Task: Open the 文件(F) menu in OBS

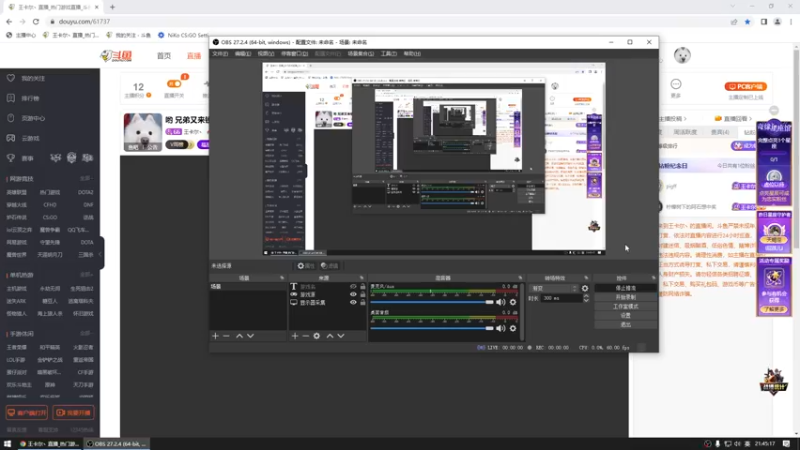Action: click(x=220, y=54)
